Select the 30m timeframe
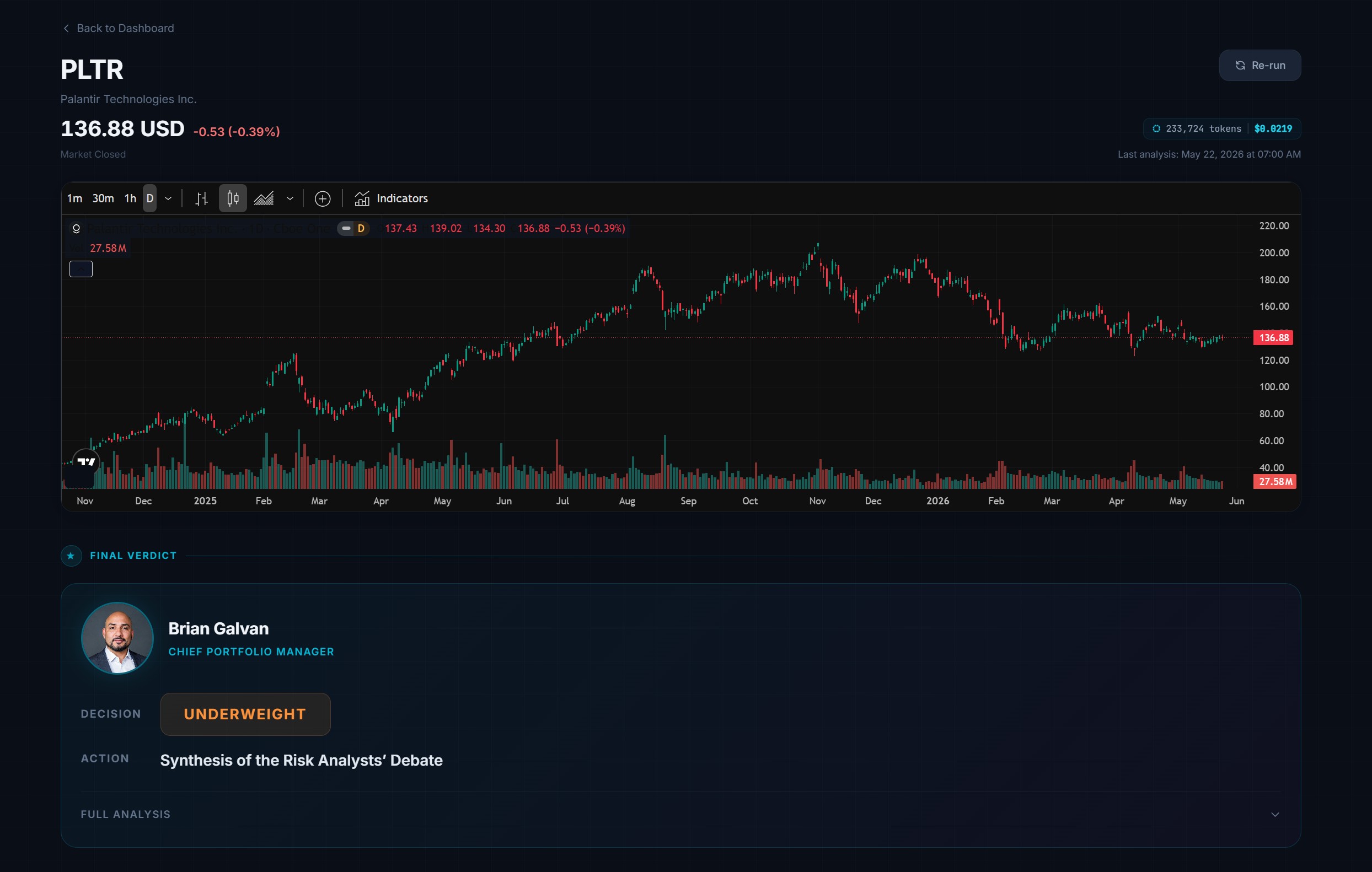 pos(103,198)
